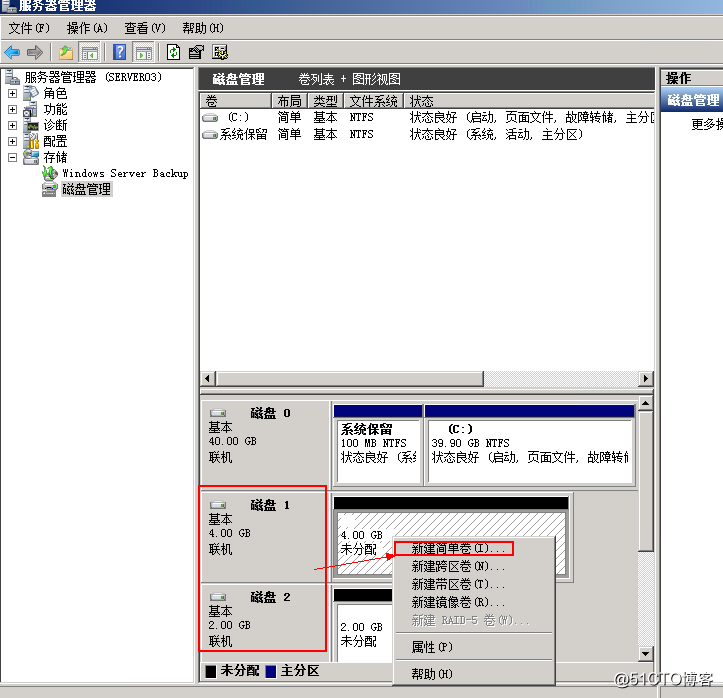Click the Features (功能) tree icon
Image resolution: width=723 pixels, height=698 pixels.
(31, 109)
